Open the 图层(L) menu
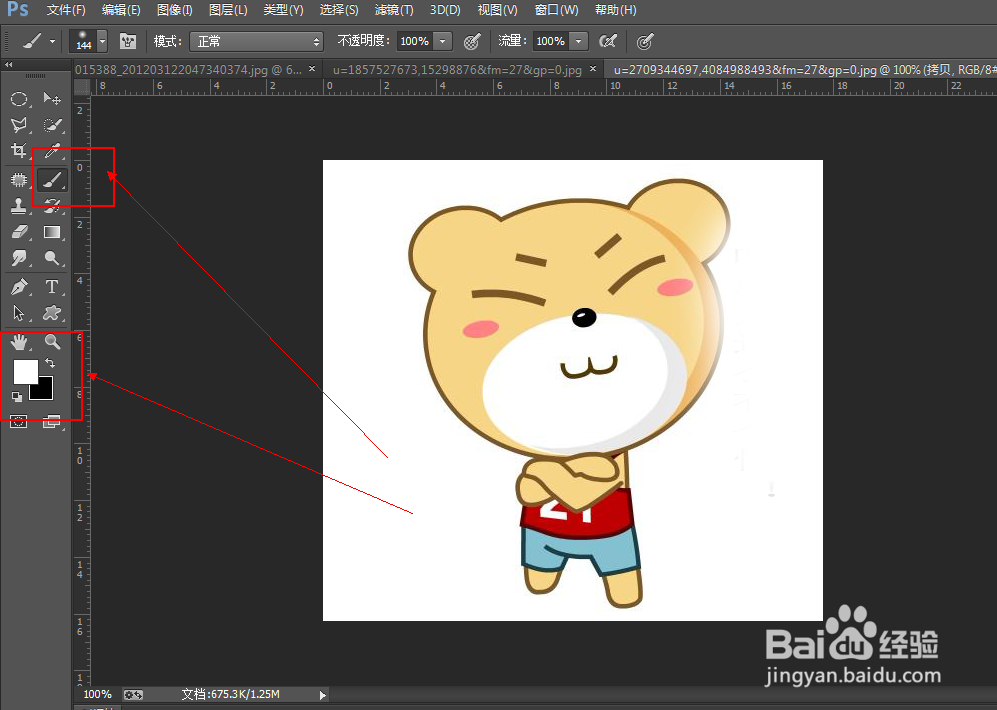This screenshot has width=997, height=710. point(228,10)
